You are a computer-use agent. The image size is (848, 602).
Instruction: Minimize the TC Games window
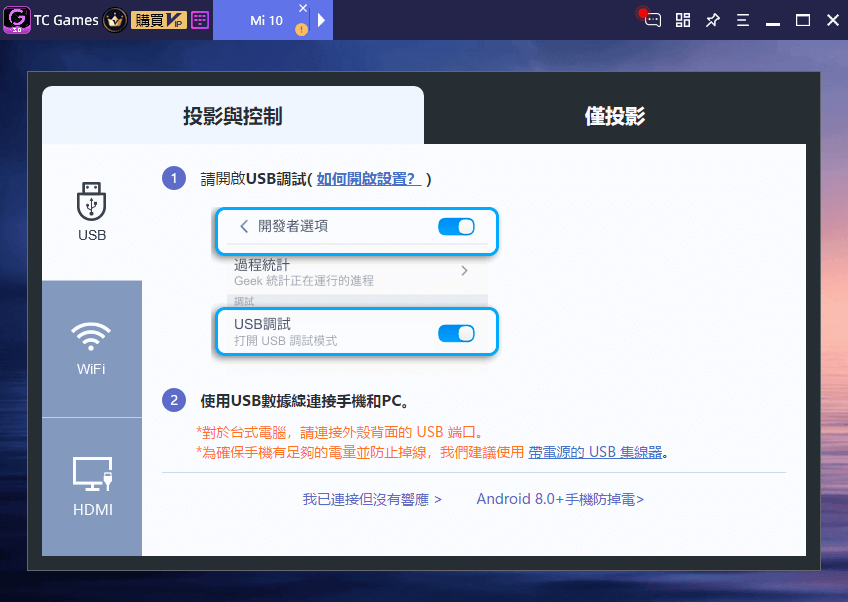click(773, 24)
